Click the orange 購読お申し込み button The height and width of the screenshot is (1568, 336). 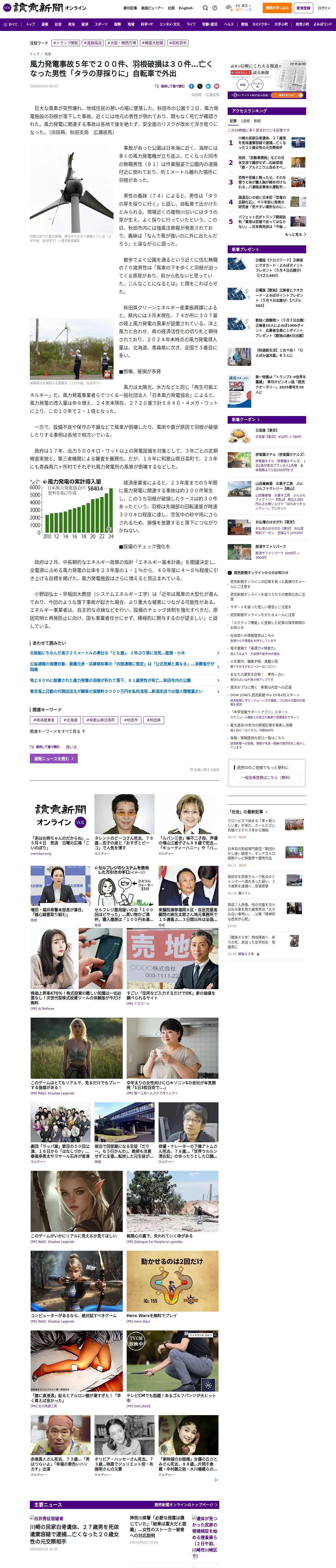pyautogui.click(x=277, y=8)
